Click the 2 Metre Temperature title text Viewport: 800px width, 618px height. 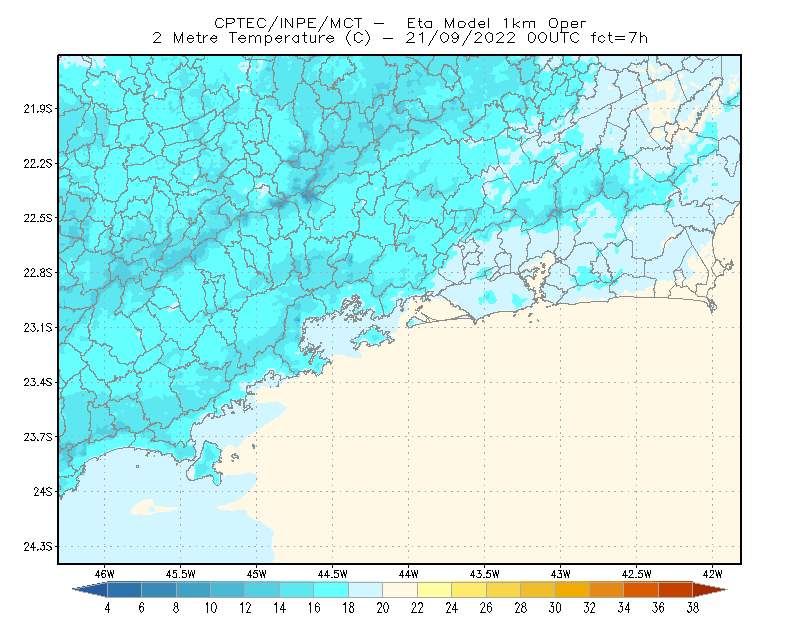244,38
